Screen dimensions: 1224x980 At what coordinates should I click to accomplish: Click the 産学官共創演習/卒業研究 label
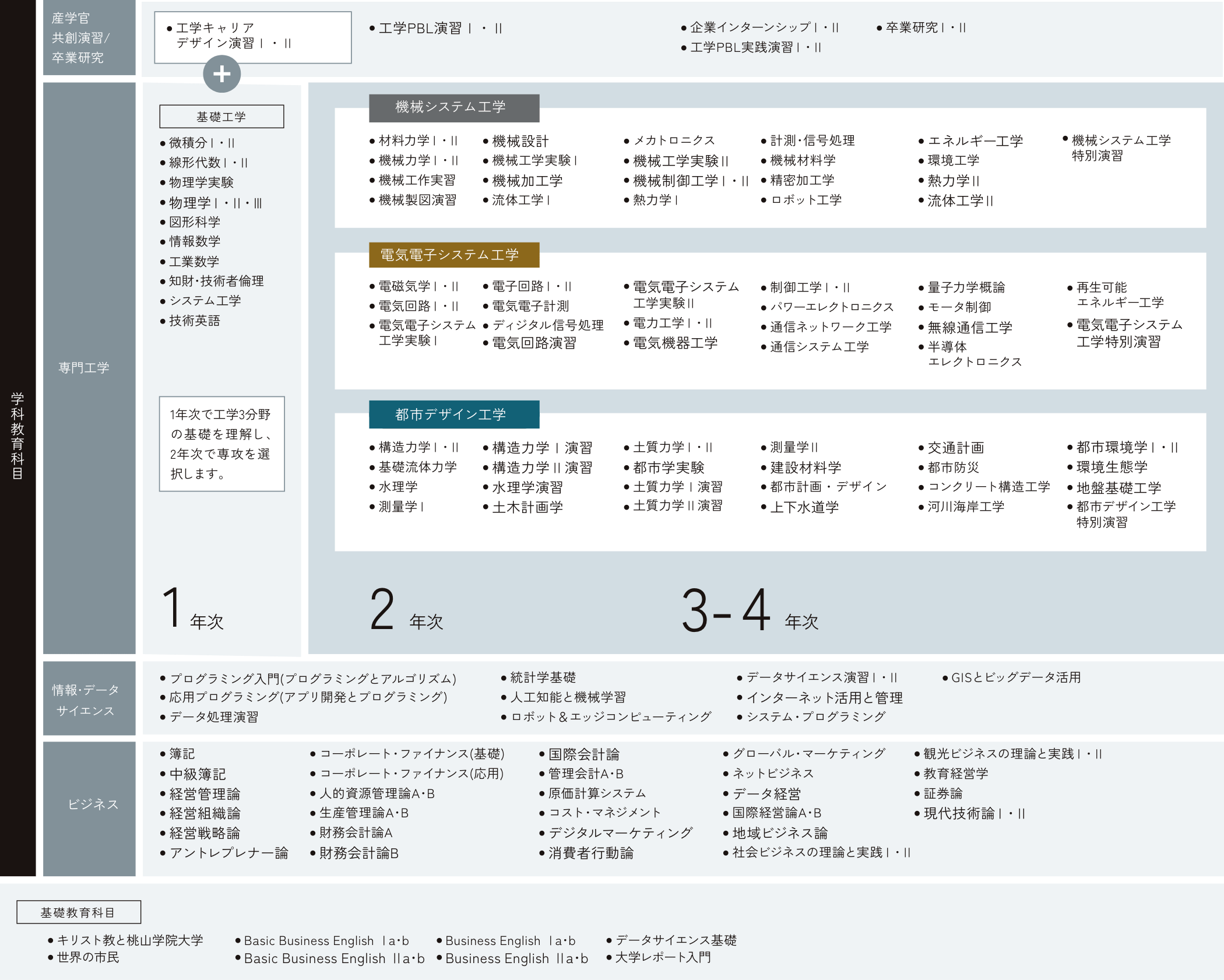pyautogui.click(x=81, y=38)
